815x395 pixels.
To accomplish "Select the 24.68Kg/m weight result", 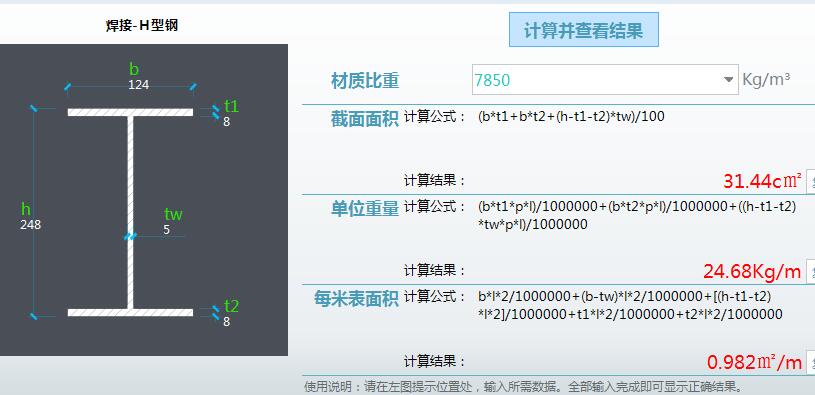I will click(752, 271).
